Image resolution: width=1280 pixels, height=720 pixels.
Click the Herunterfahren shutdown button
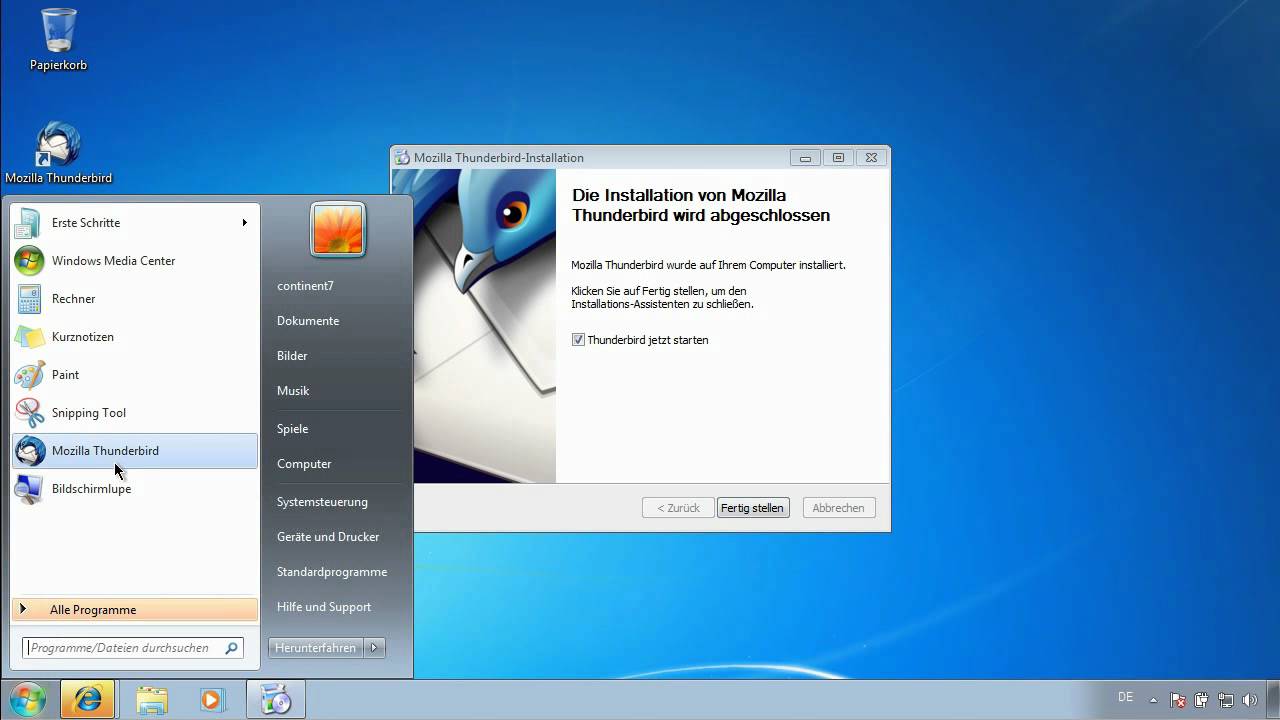click(x=316, y=648)
